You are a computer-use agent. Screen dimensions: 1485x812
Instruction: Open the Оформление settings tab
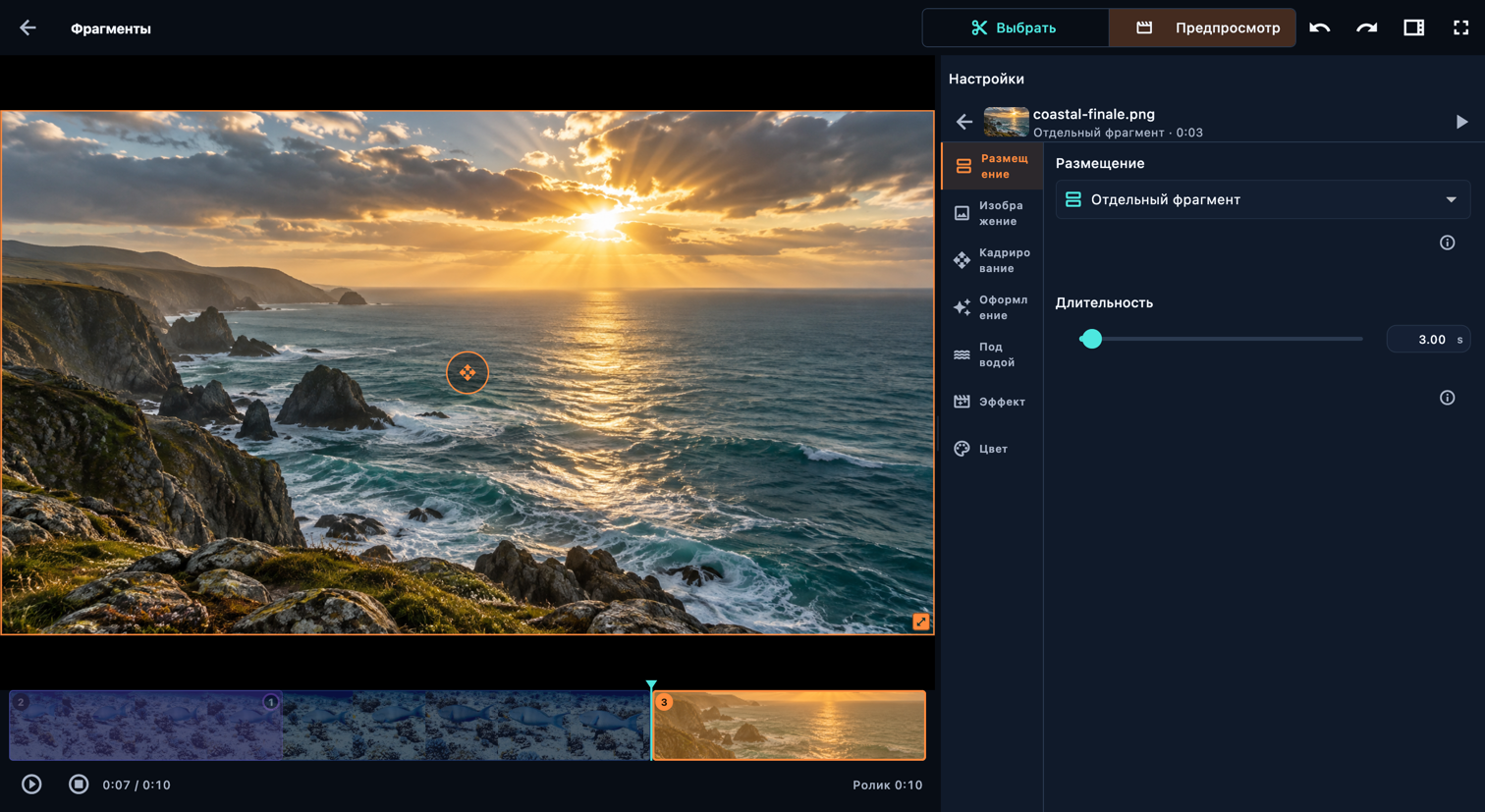992,307
